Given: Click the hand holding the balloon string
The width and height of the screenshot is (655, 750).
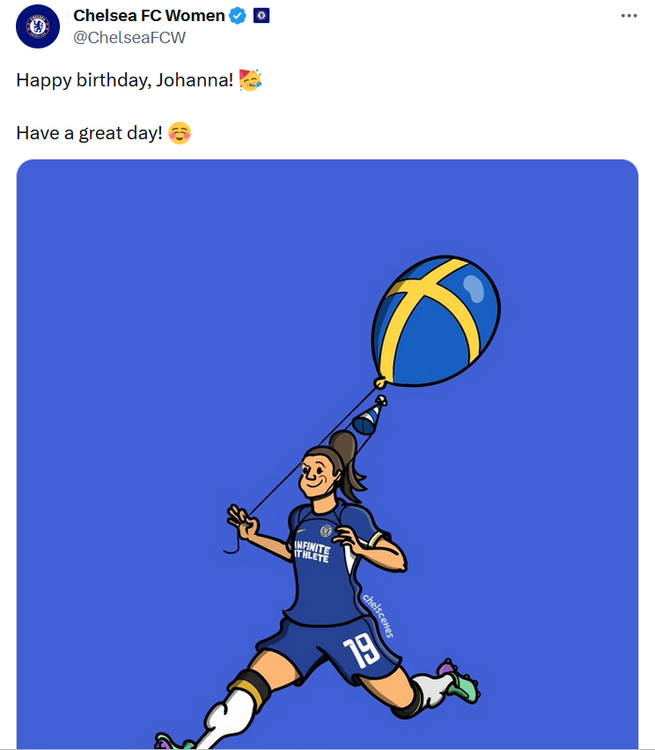Looking at the screenshot, I should [243, 523].
